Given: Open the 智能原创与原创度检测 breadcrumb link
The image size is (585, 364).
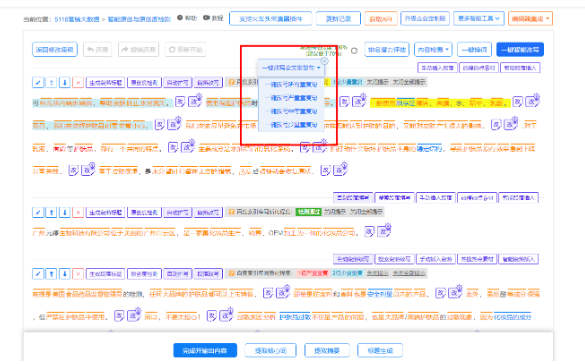Looking at the screenshot, I should [x=139, y=19].
